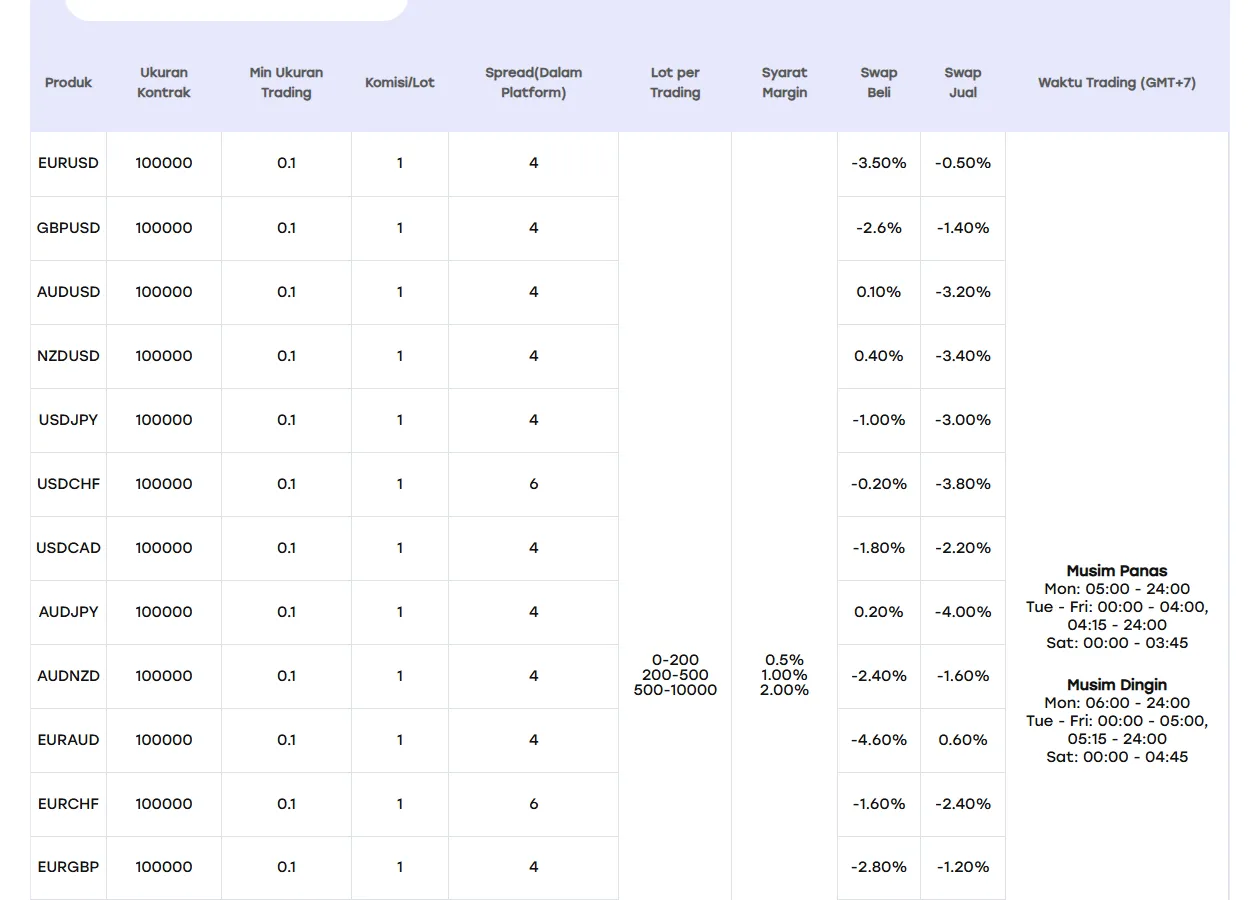Click the Swap Beli column header
Viewport: 1260px width, 900px height.
pos(879,82)
